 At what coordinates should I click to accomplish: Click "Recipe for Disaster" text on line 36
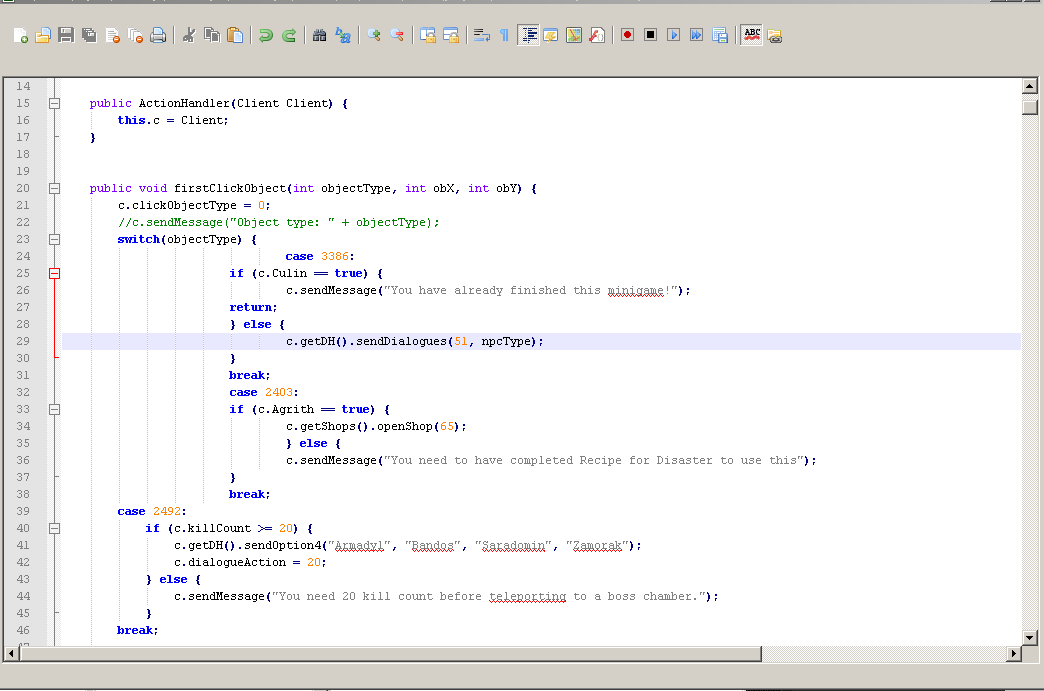tap(646, 460)
